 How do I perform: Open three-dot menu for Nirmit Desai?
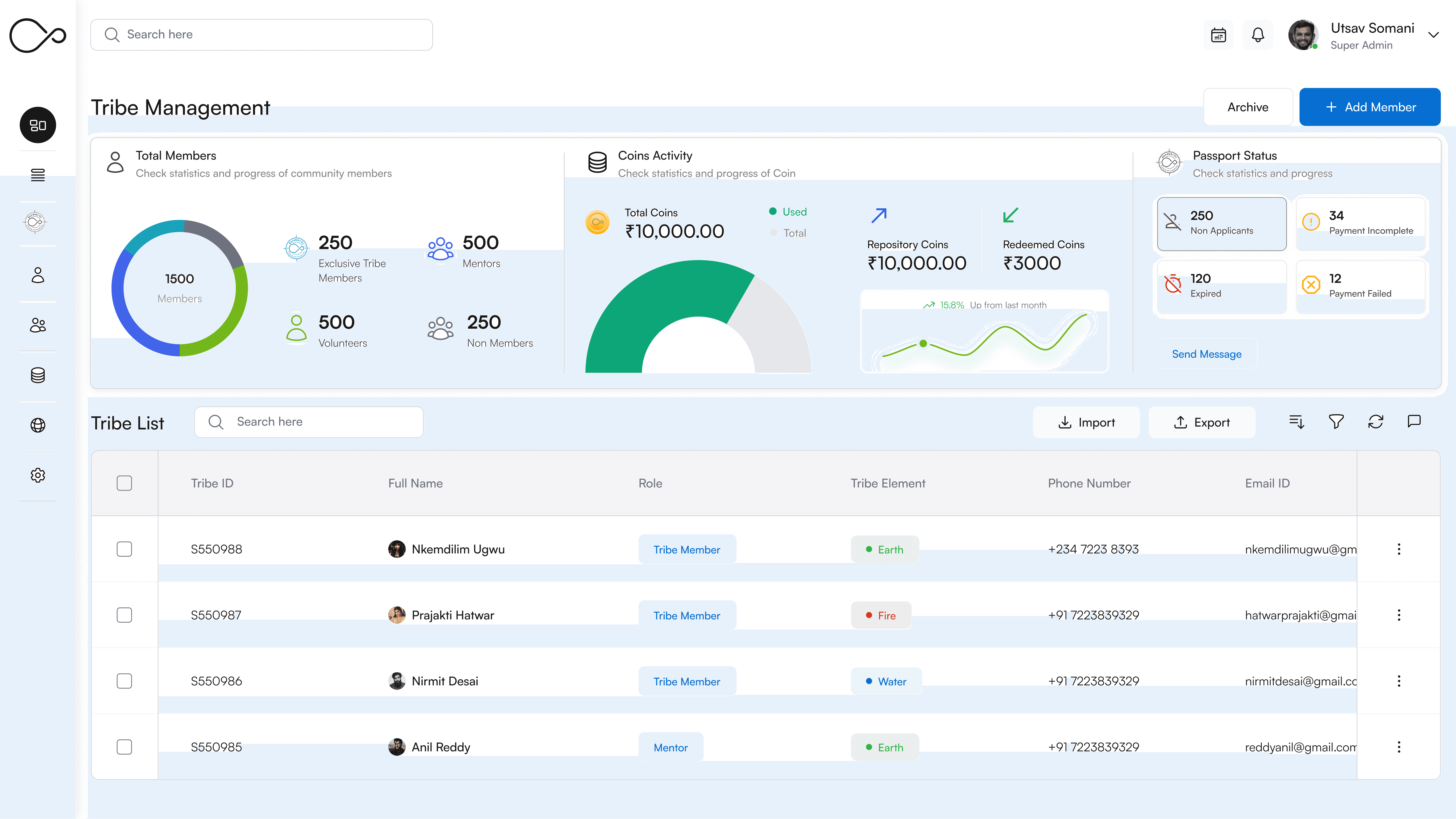[x=1399, y=681]
